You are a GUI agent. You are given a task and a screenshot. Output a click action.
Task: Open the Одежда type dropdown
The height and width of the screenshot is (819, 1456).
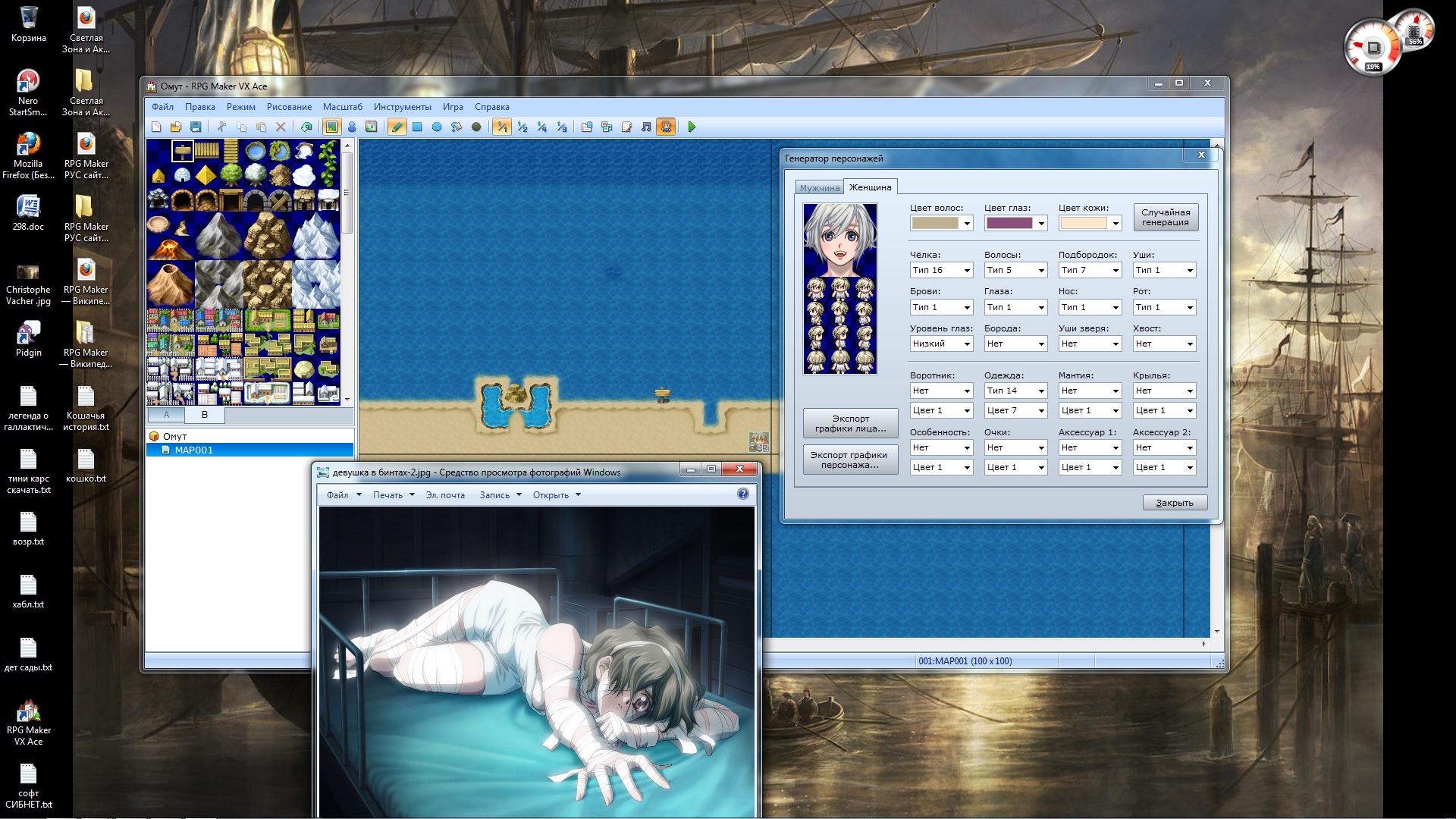point(1015,391)
